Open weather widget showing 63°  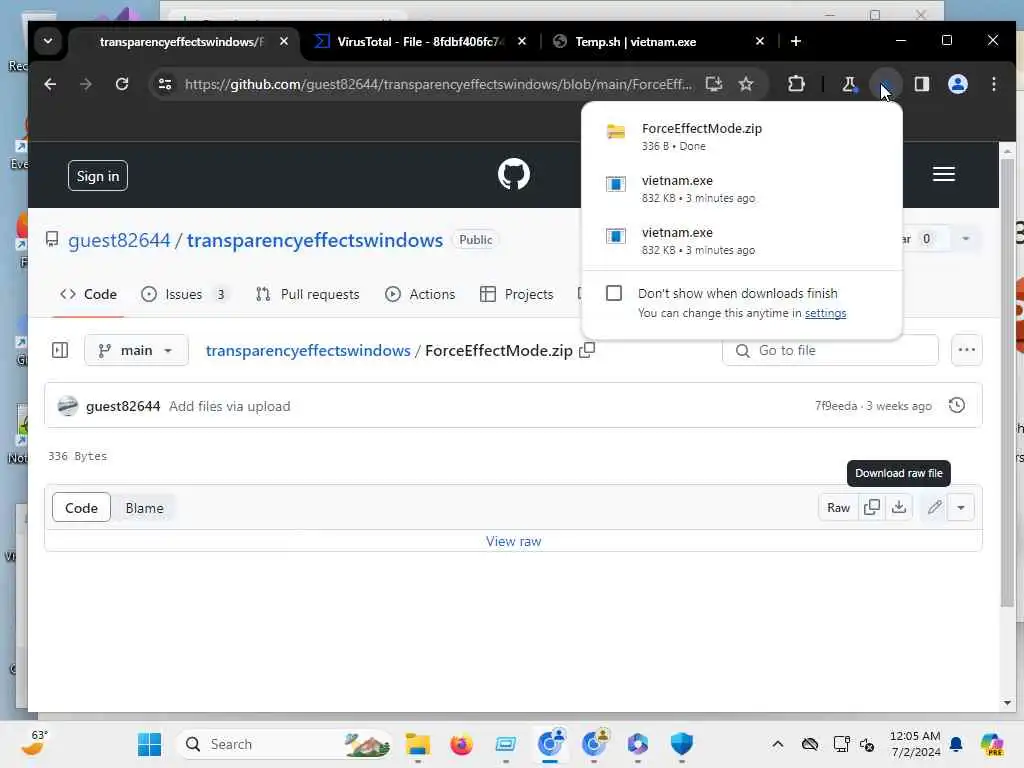(x=35, y=743)
